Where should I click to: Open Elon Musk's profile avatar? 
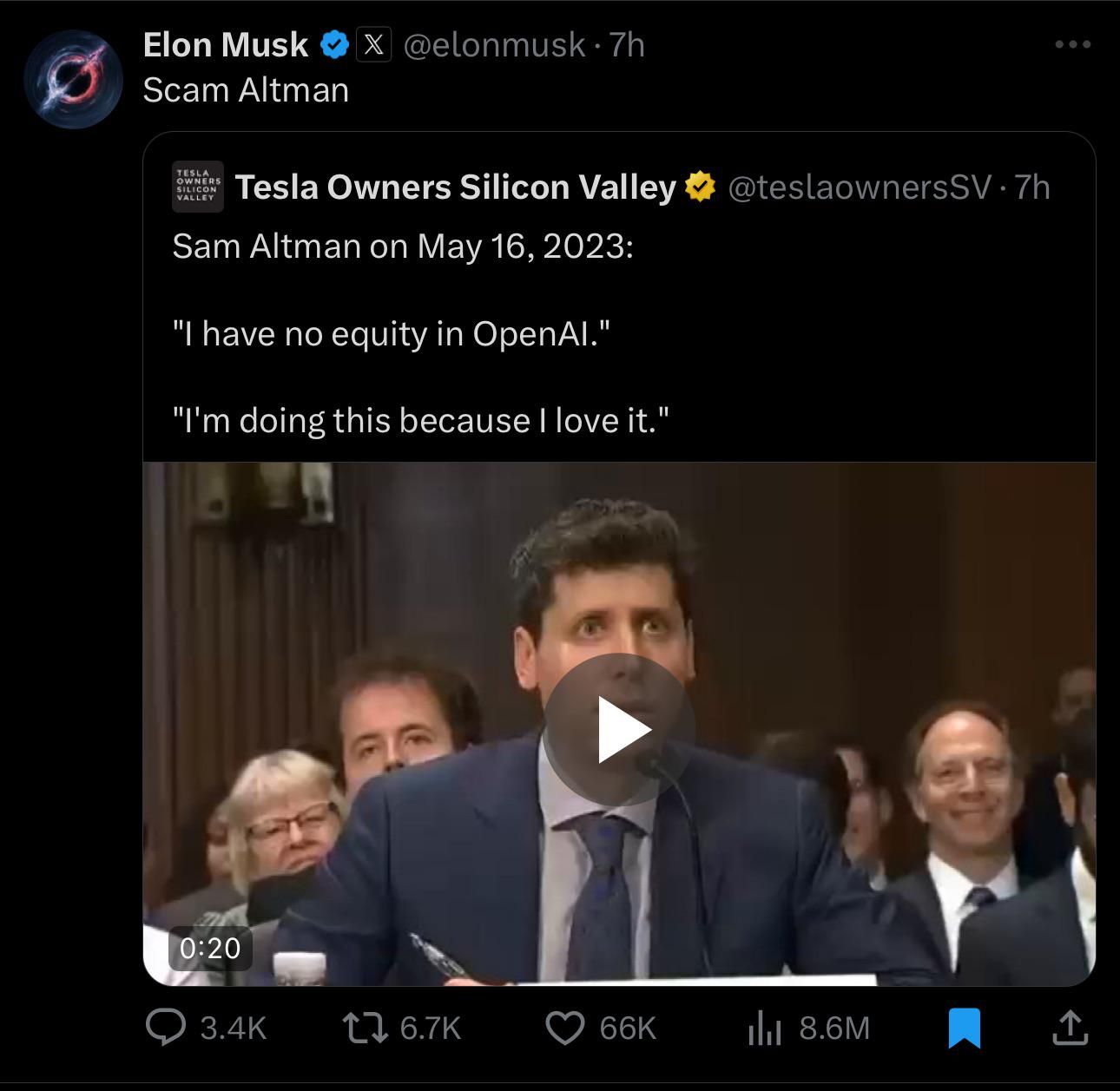click(x=74, y=79)
